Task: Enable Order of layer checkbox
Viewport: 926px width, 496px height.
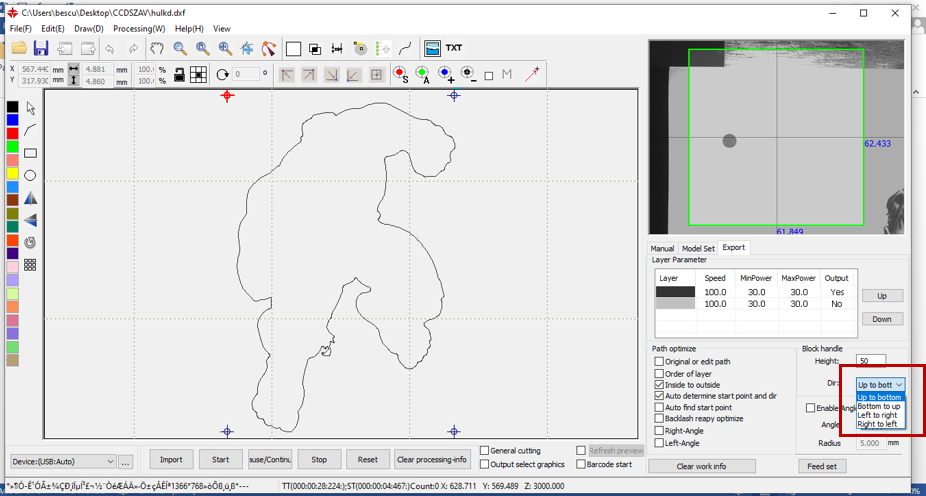Action: click(x=659, y=374)
